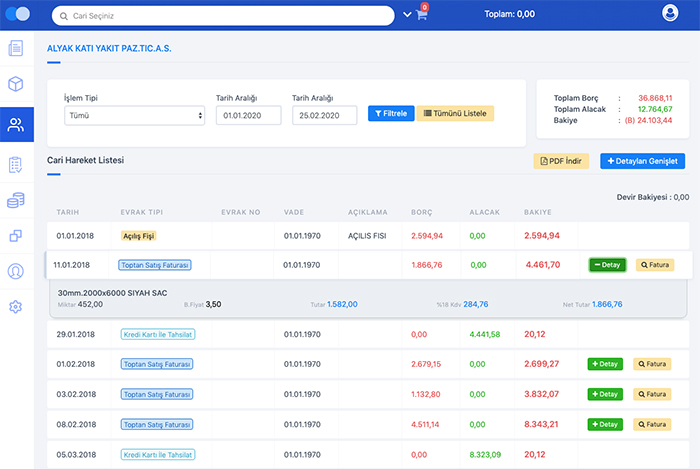Viewport: 700px width, 469px height.
Task: Click the alacak amount 8.323,09
Action: [485, 455]
